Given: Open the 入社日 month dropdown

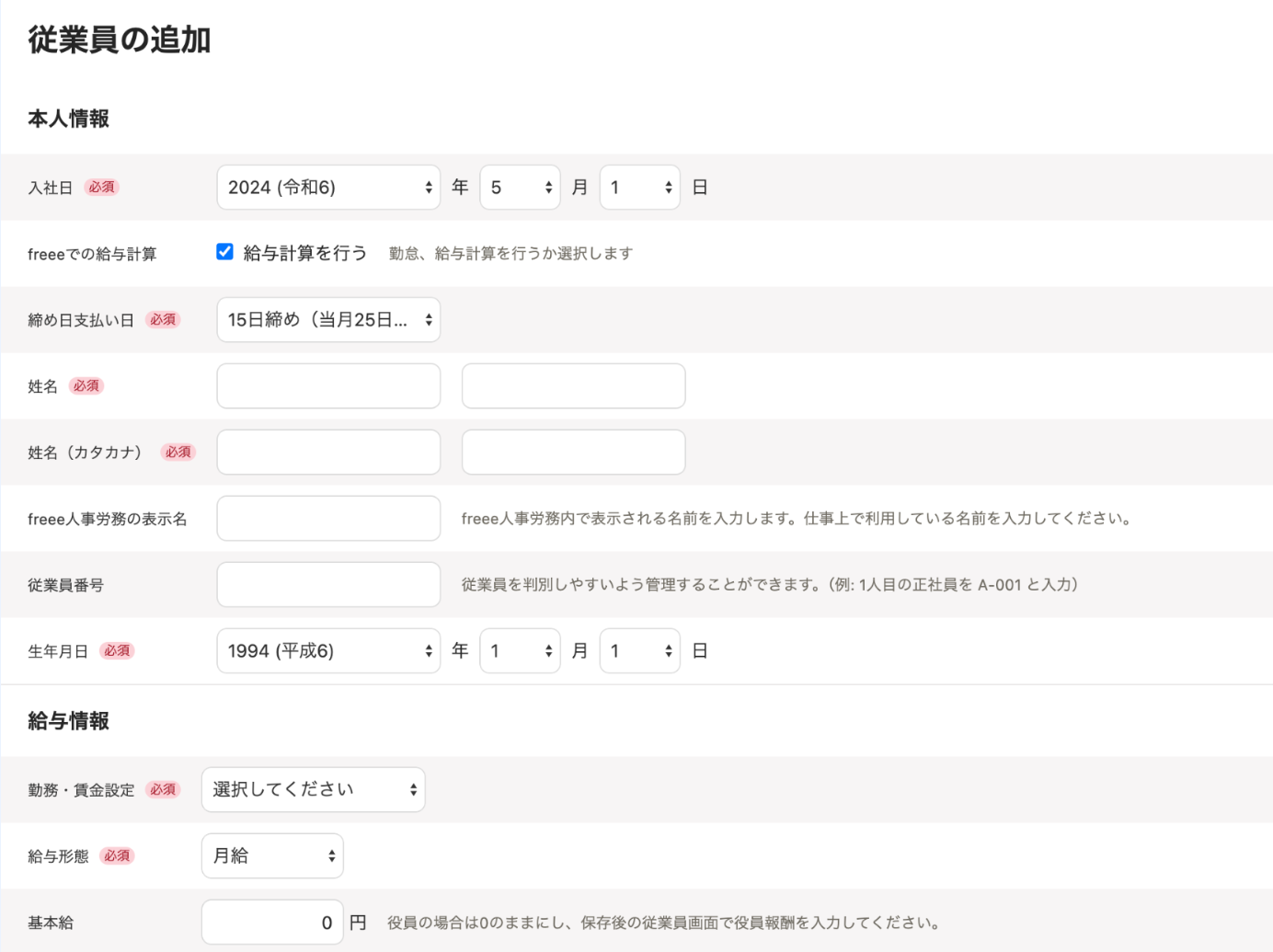Looking at the screenshot, I should coord(520,188).
